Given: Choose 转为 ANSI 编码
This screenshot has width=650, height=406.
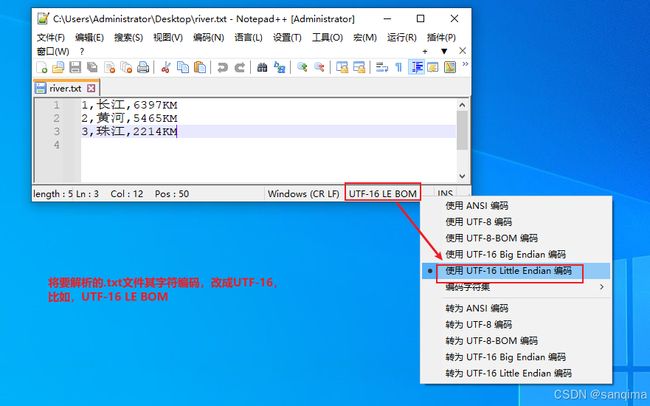Looking at the screenshot, I should 516,308.
